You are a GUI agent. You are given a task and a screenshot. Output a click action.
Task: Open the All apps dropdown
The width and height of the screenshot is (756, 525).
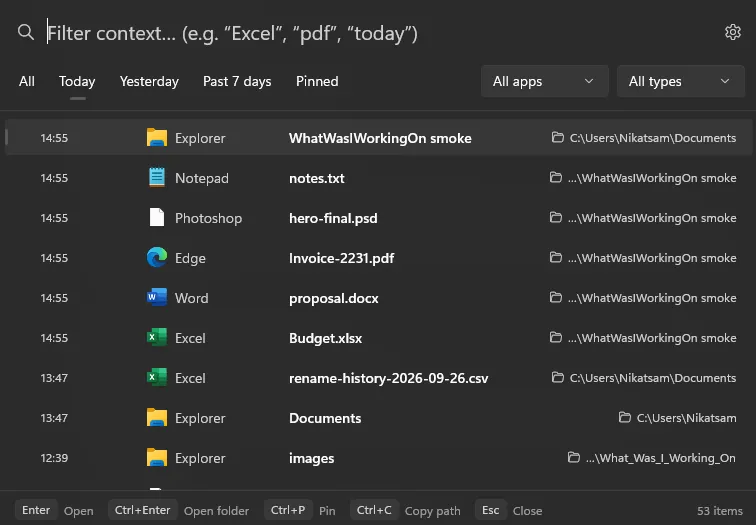point(544,81)
